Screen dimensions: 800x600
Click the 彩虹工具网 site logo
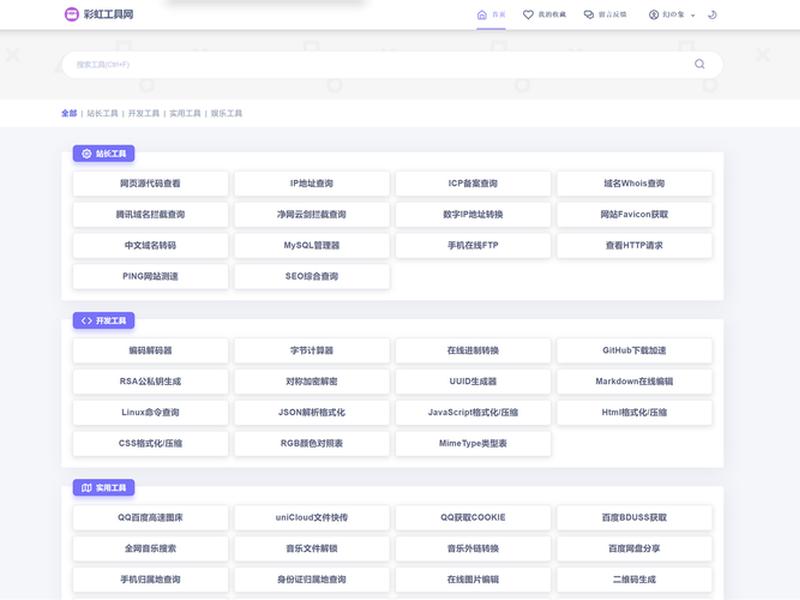[98, 14]
